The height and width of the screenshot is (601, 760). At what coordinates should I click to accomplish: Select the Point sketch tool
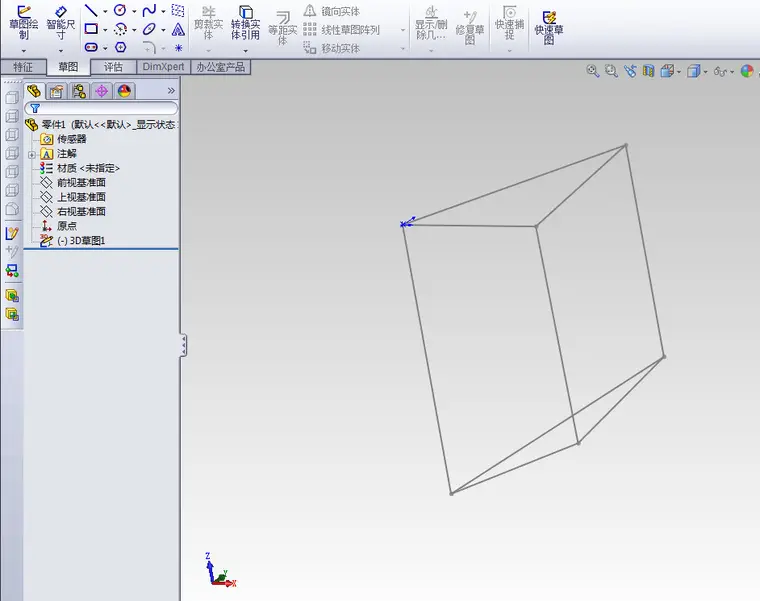click(x=178, y=47)
